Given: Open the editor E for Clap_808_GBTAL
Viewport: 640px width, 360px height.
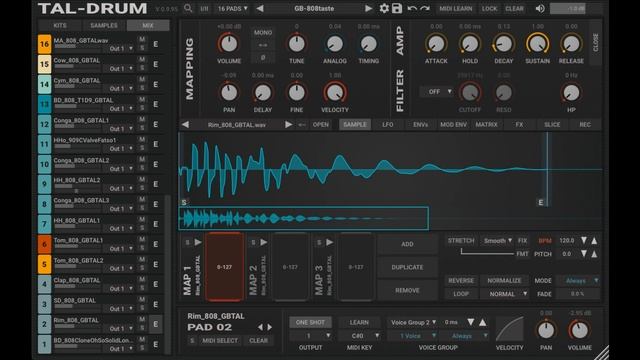Looking at the screenshot, I should [156, 284].
